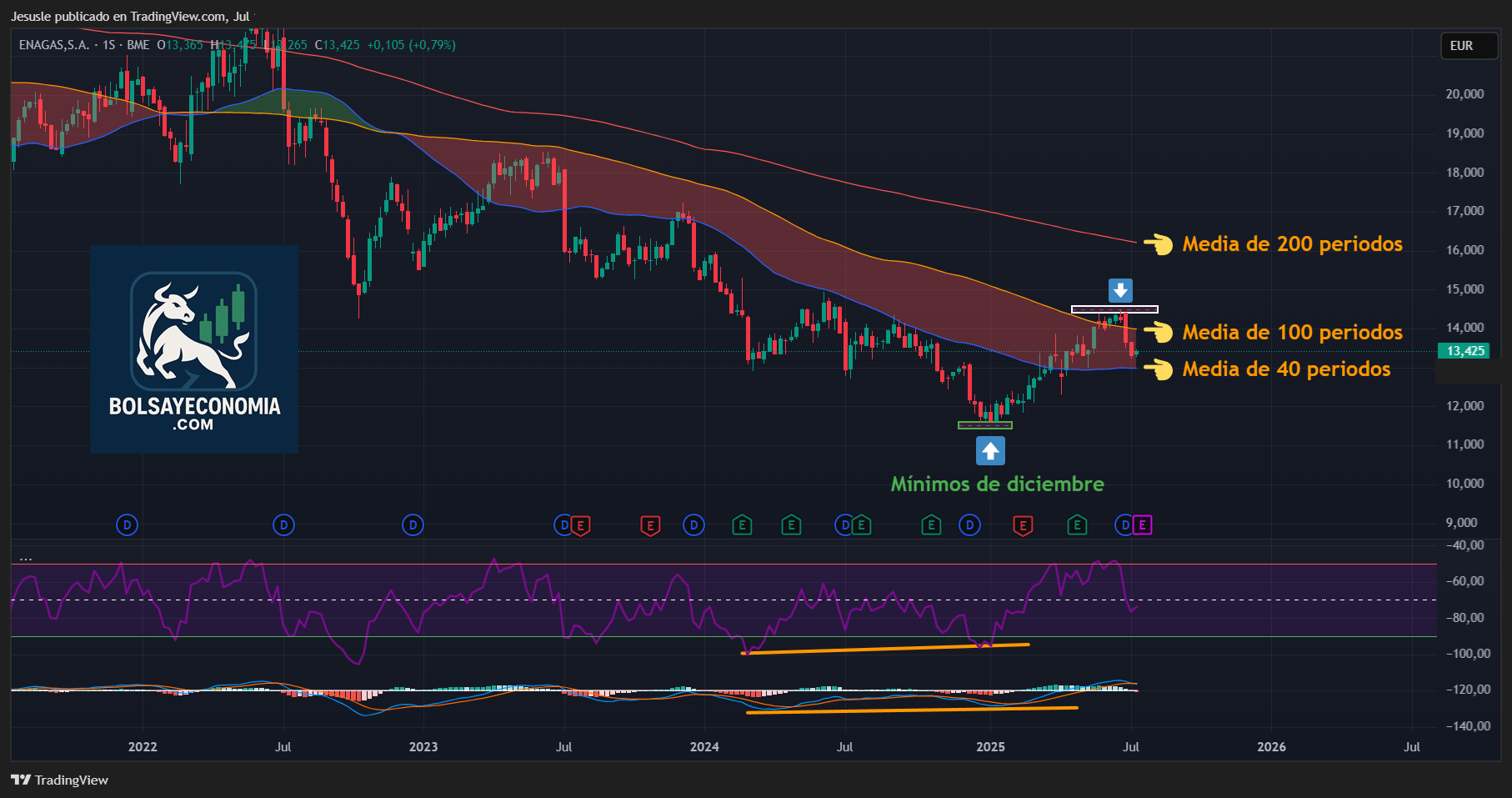Open the red earnings marker at July 2023
This screenshot has width=1512, height=798.
point(581,525)
